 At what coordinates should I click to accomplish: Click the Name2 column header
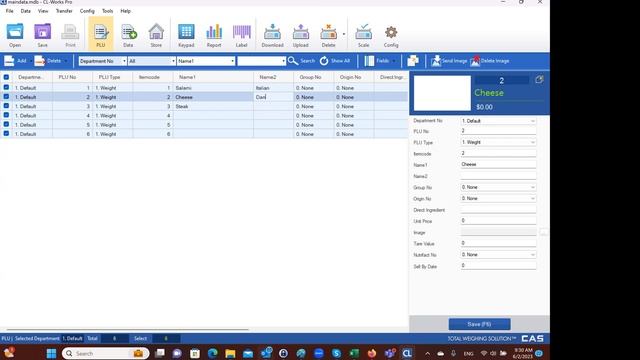273,77
